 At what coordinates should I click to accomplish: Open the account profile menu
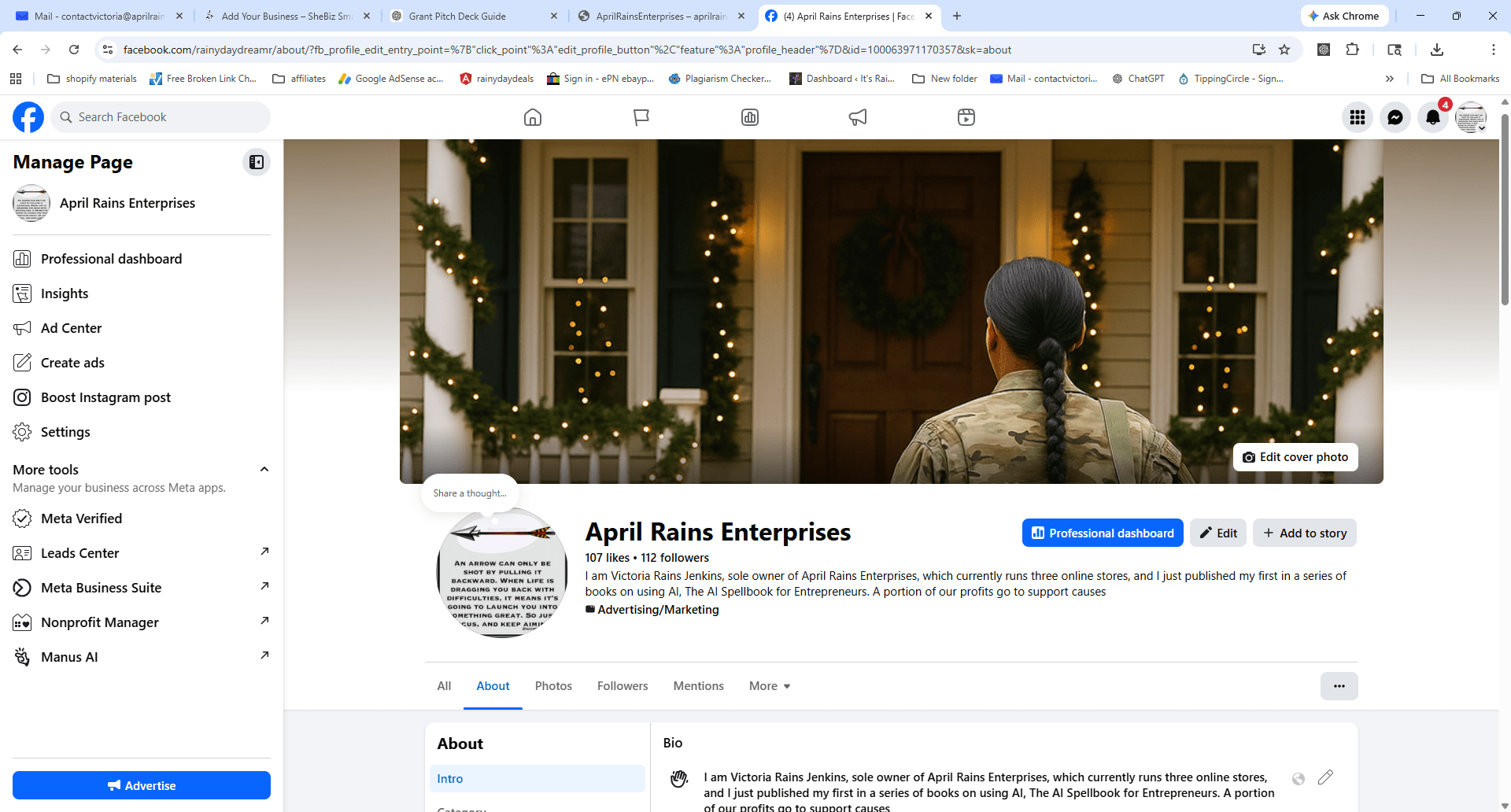click(x=1470, y=117)
